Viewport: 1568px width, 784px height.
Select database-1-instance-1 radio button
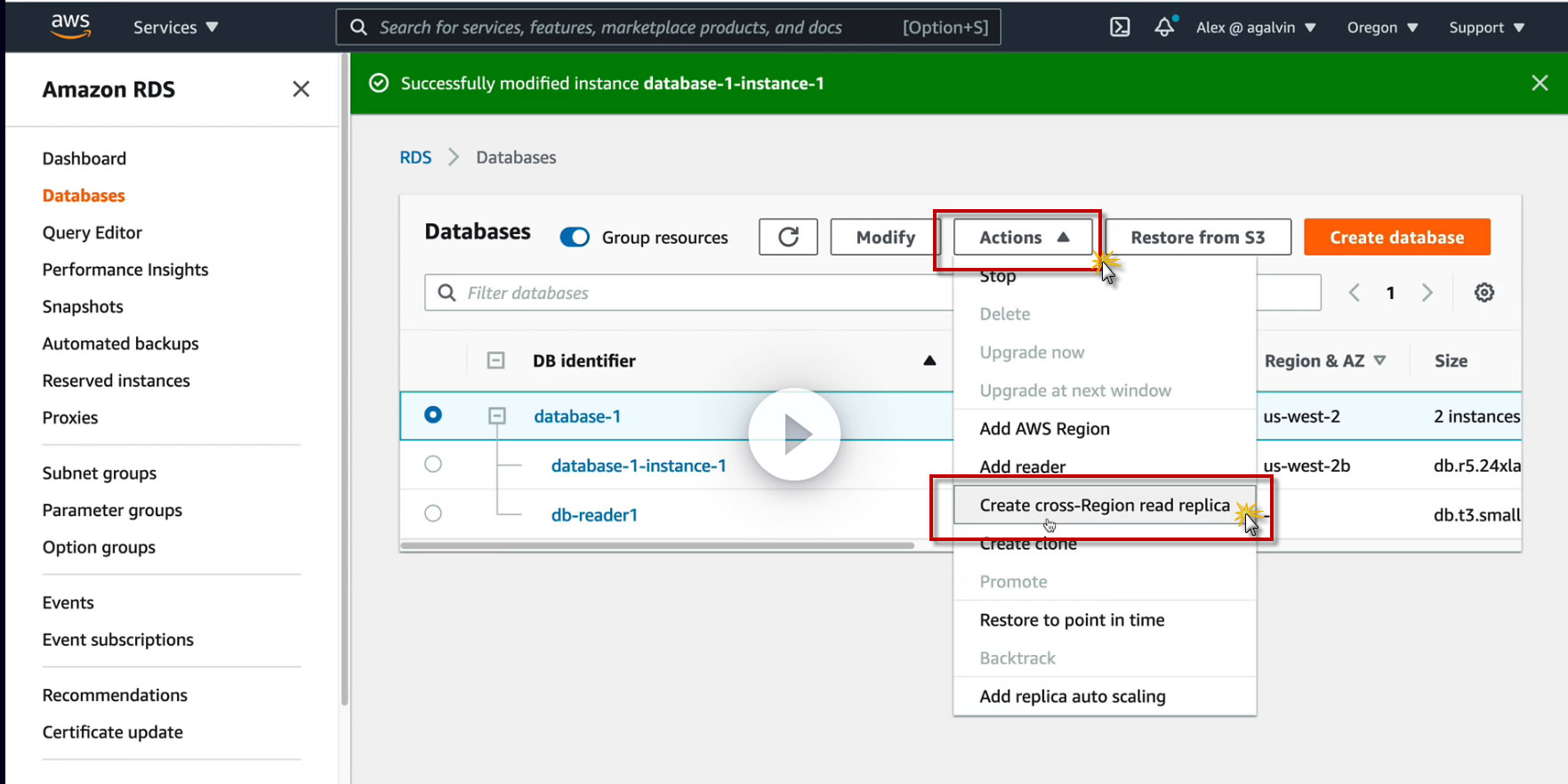coord(433,464)
